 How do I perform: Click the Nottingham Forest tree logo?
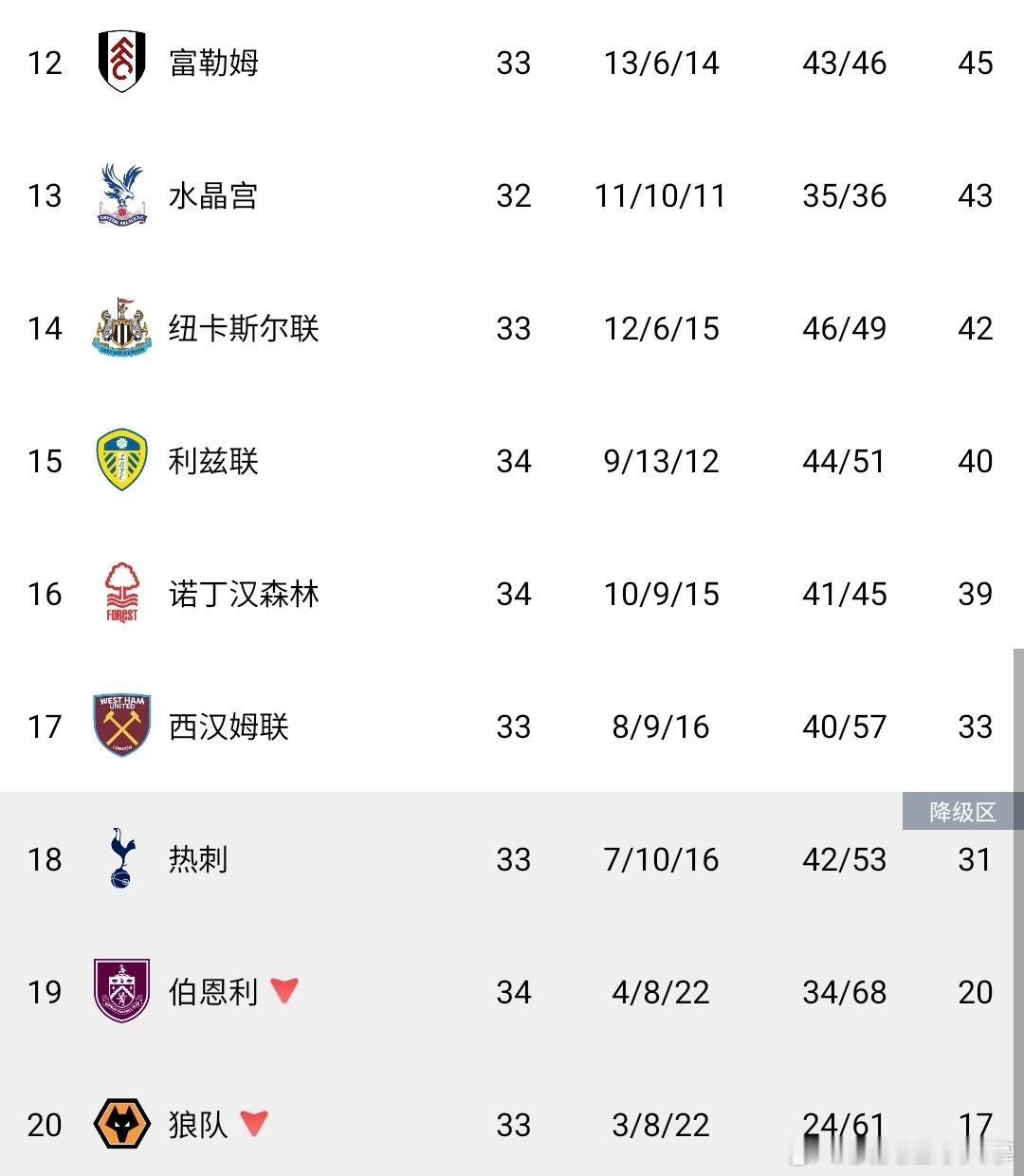(x=120, y=594)
